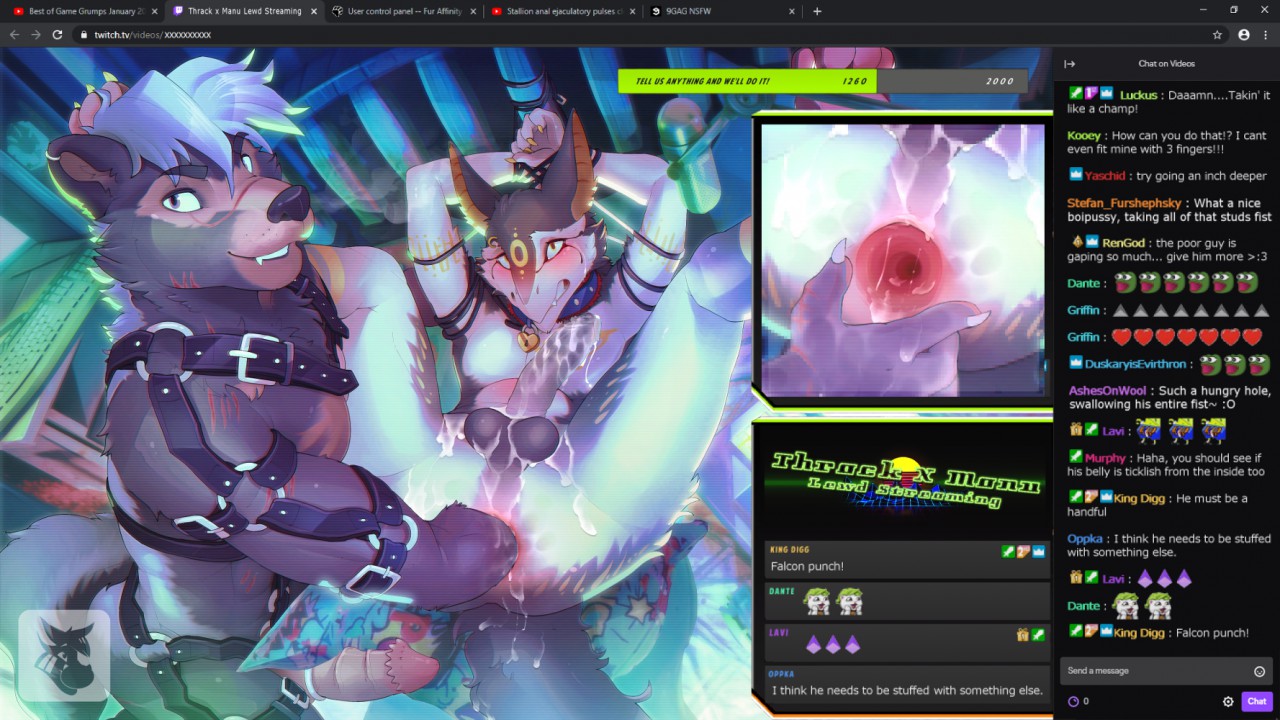Click Griffin's name beside the heart emotes
This screenshot has width=1280, height=720.
1083,337
